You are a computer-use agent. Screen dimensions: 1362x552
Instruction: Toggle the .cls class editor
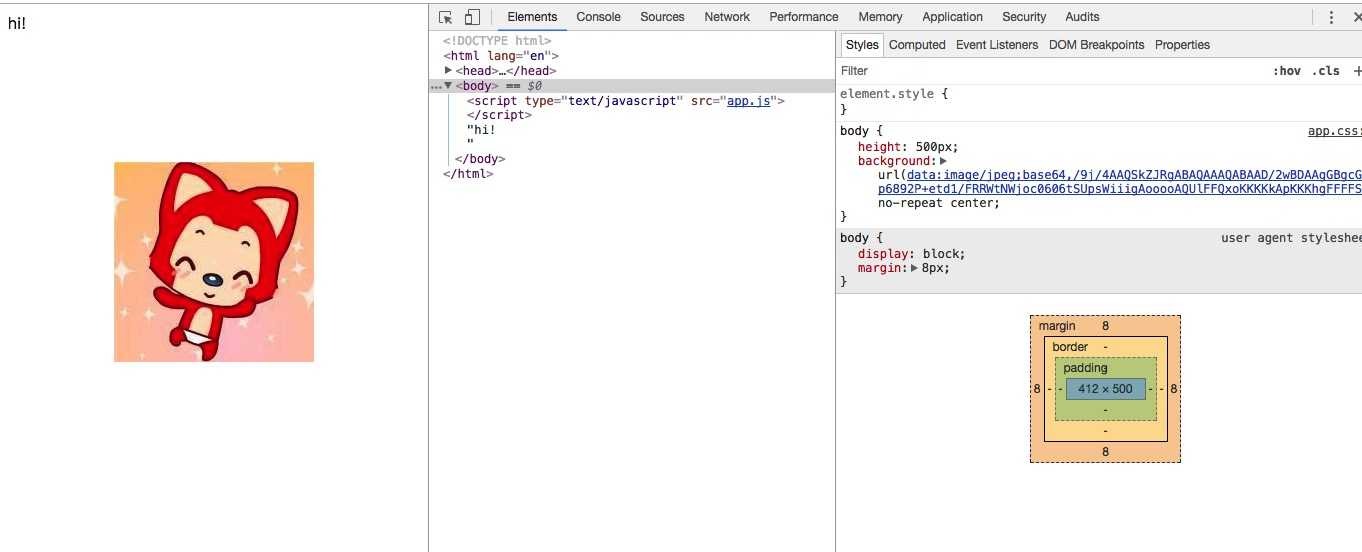click(x=1327, y=71)
